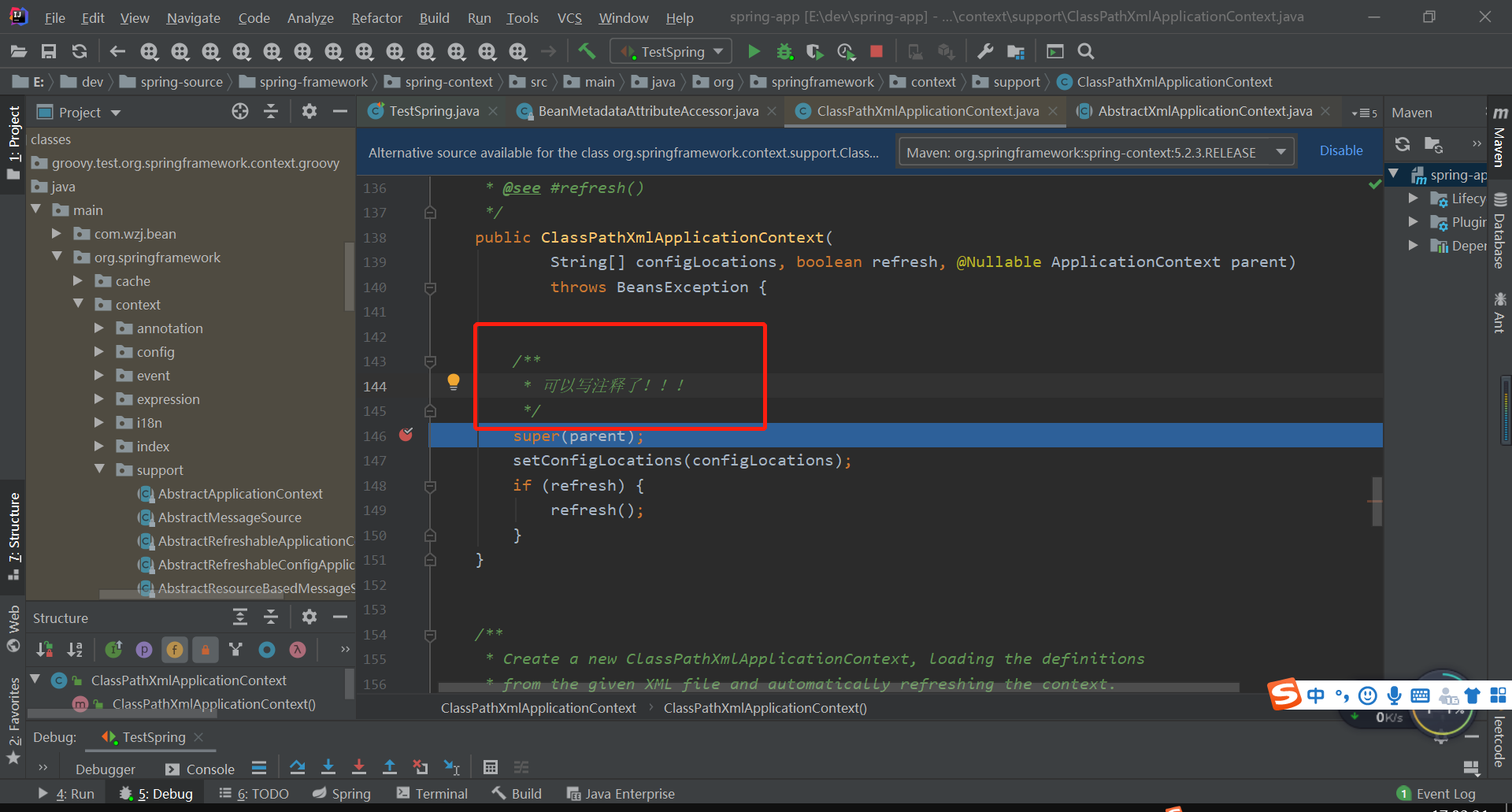
Task: Click the lightbulb intention icon at line 144
Action: [454, 382]
